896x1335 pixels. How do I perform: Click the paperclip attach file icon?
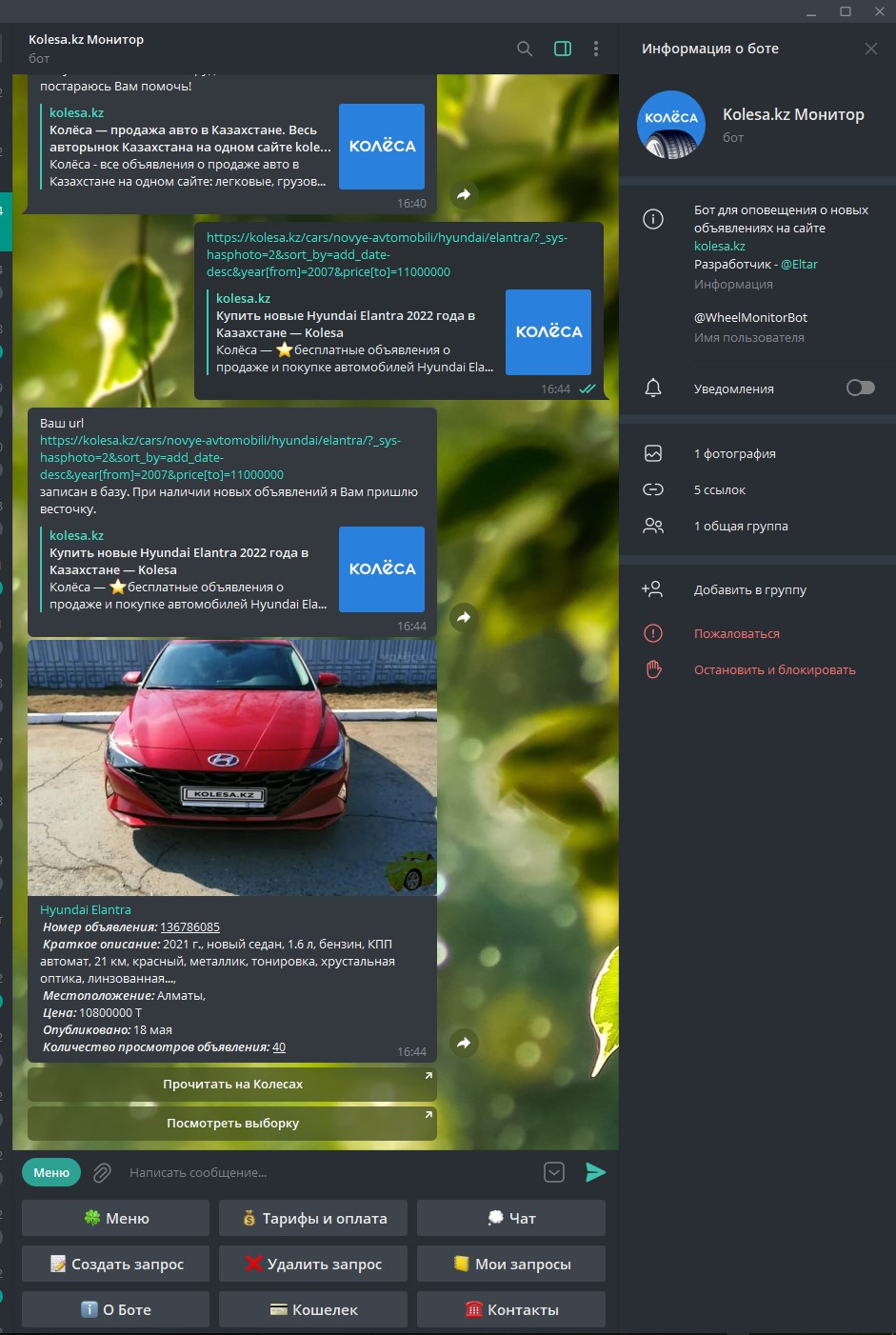[x=102, y=1173]
